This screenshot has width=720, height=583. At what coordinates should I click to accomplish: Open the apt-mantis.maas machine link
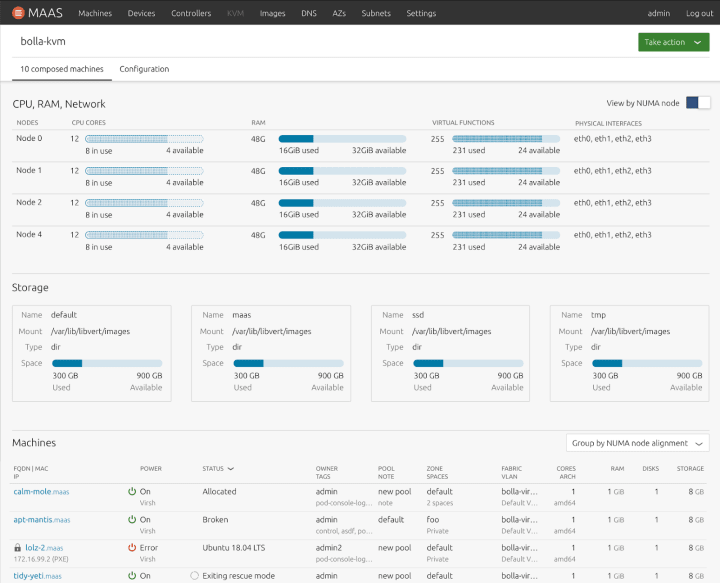pyautogui.click(x=42, y=520)
